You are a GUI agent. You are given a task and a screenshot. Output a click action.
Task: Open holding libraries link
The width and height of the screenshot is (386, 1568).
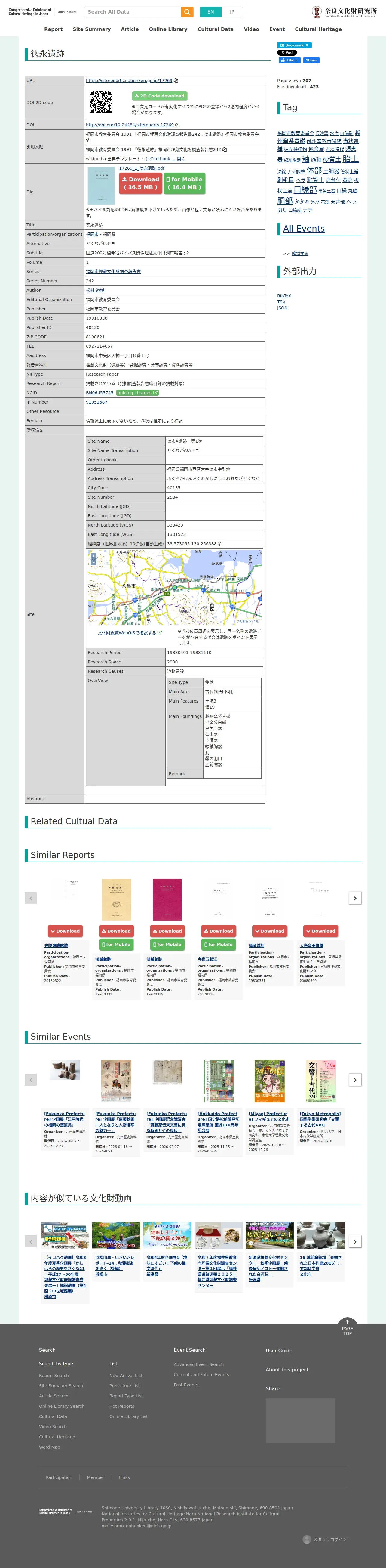point(138,393)
